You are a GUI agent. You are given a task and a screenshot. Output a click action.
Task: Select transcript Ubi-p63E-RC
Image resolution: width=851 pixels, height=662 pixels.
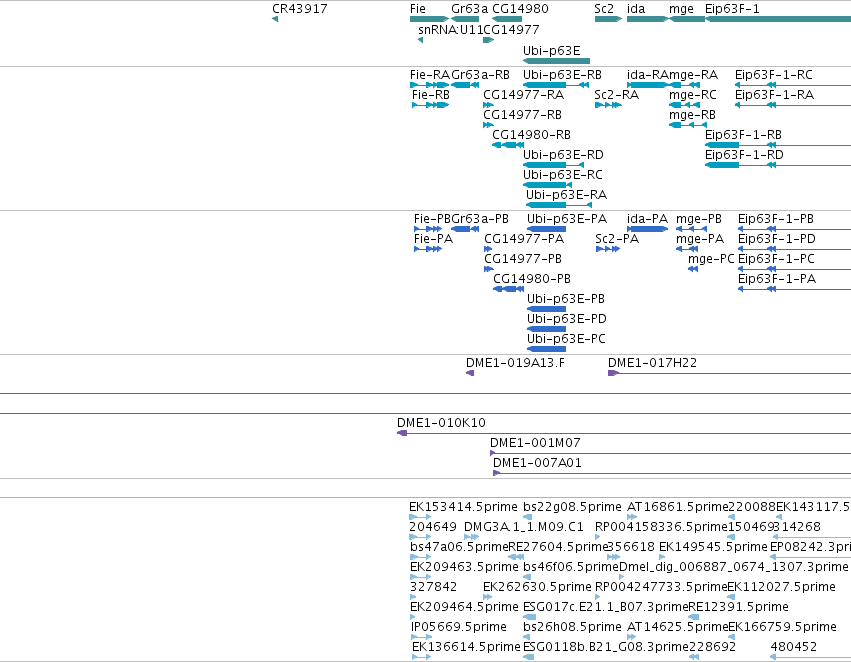pos(547,185)
